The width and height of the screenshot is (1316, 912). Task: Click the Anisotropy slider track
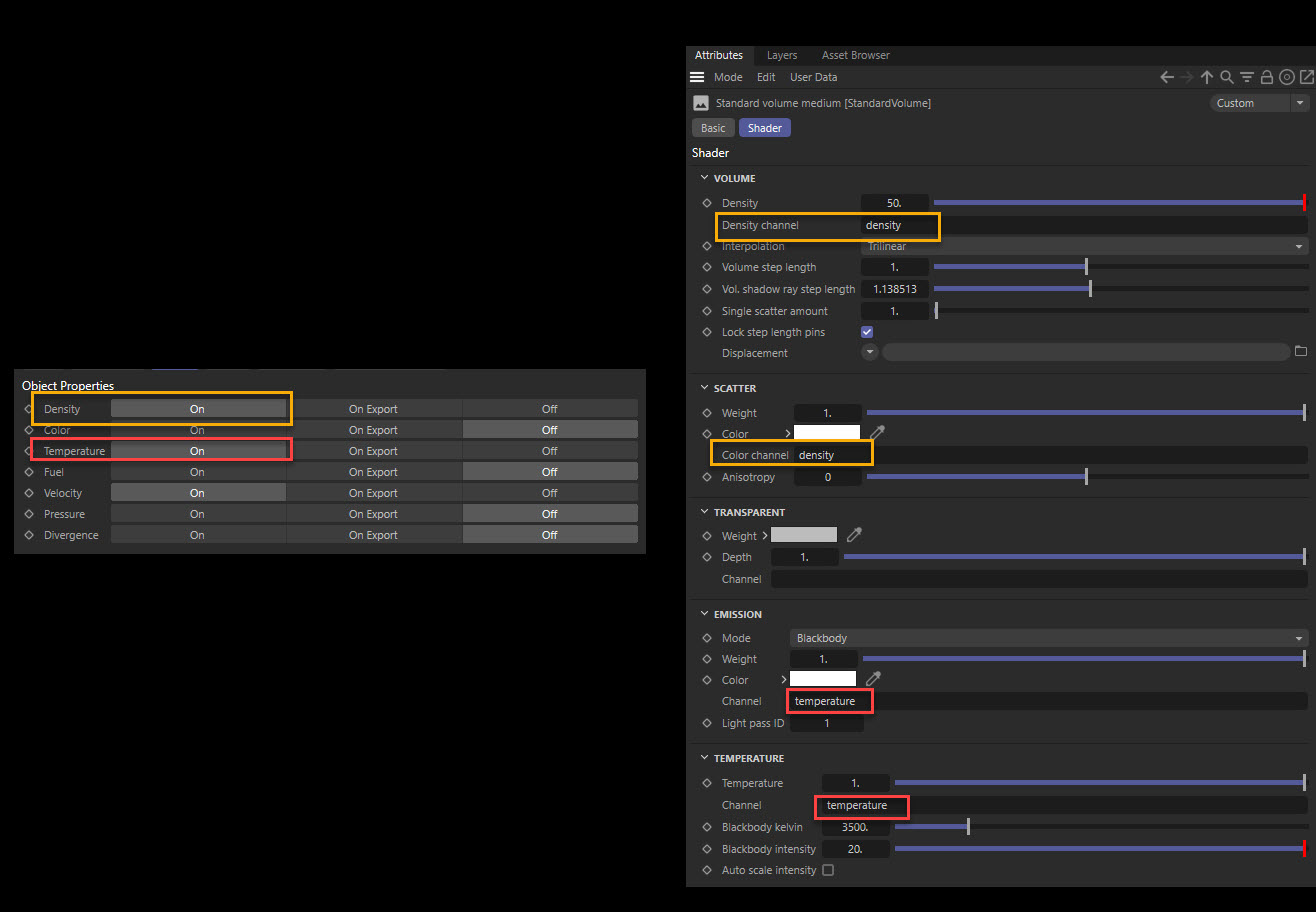coord(1086,477)
